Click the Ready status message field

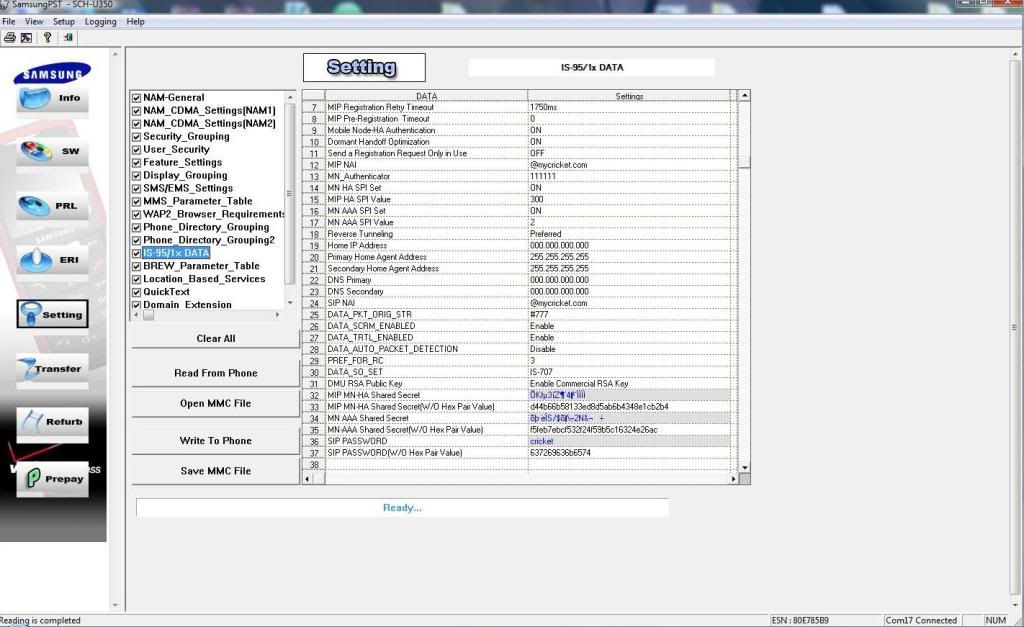coord(402,507)
